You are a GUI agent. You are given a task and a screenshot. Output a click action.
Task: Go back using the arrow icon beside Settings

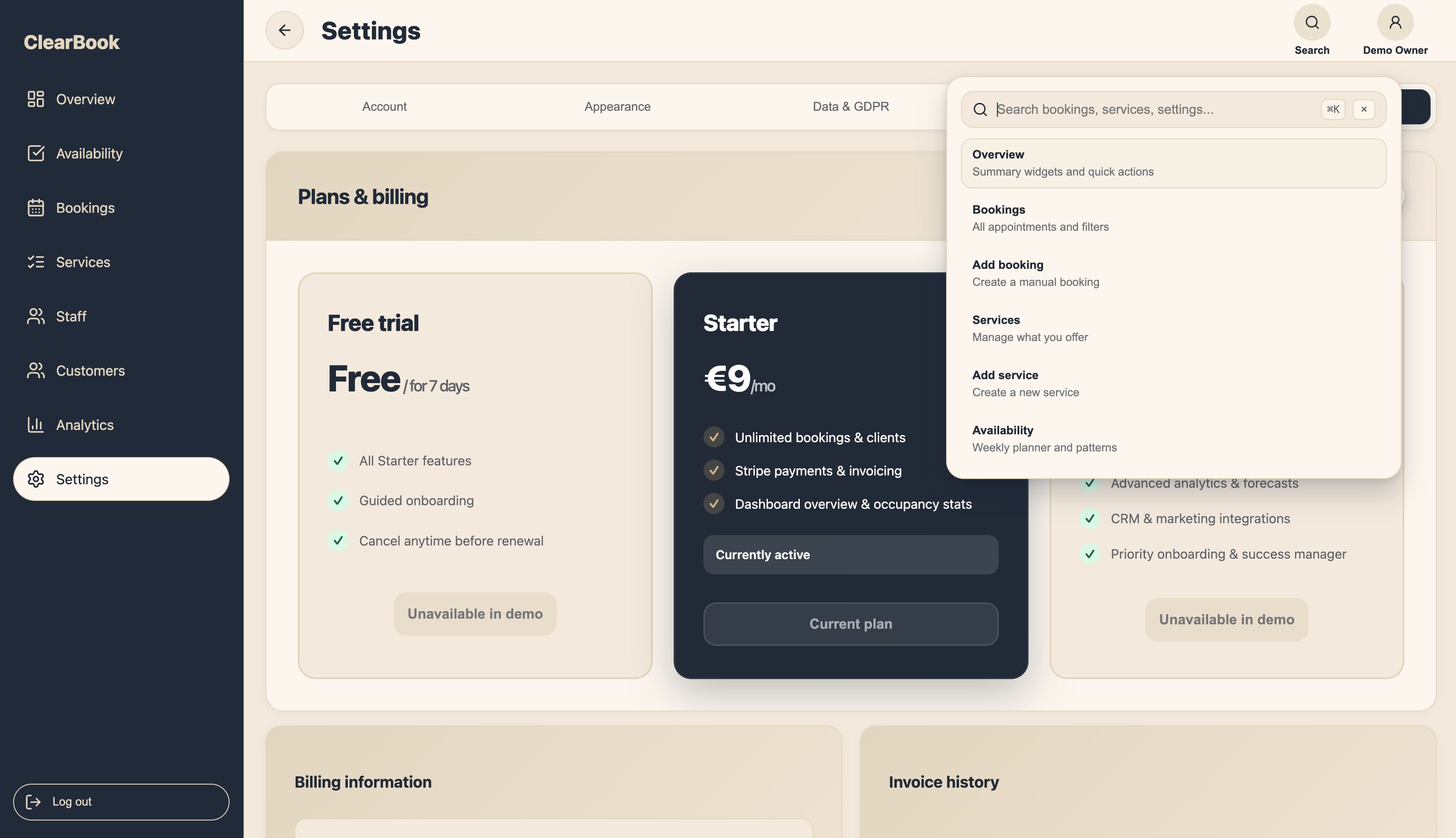tap(284, 30)
